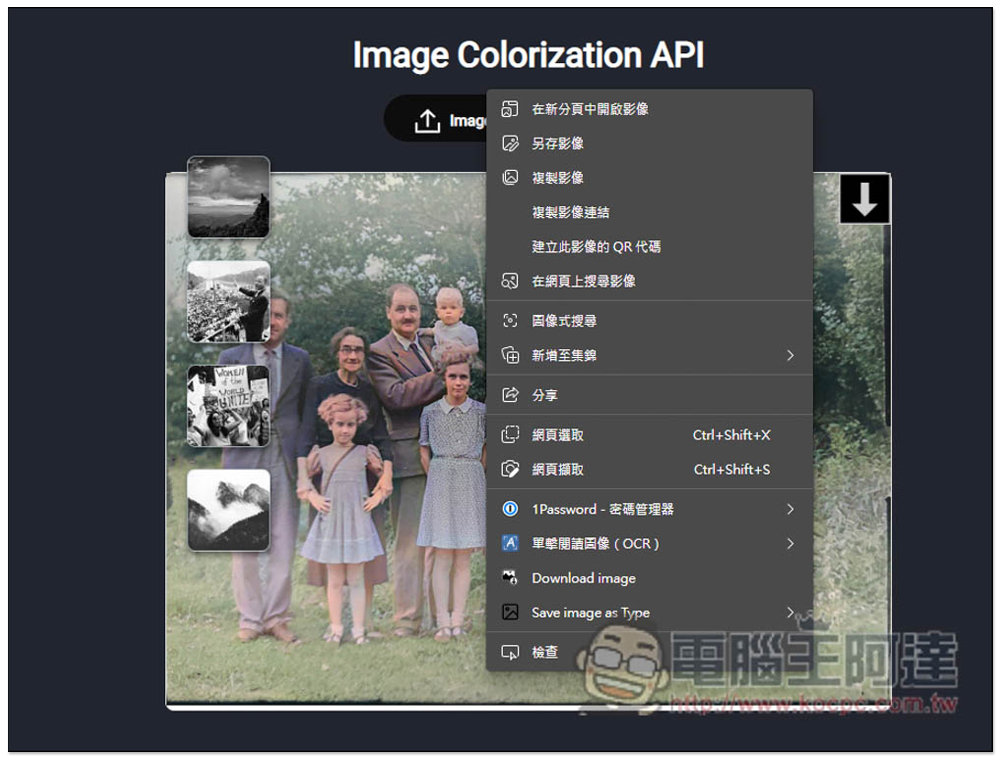Select 另存影像 to save the image
The image size is (1000, 760).
(558, 143)
